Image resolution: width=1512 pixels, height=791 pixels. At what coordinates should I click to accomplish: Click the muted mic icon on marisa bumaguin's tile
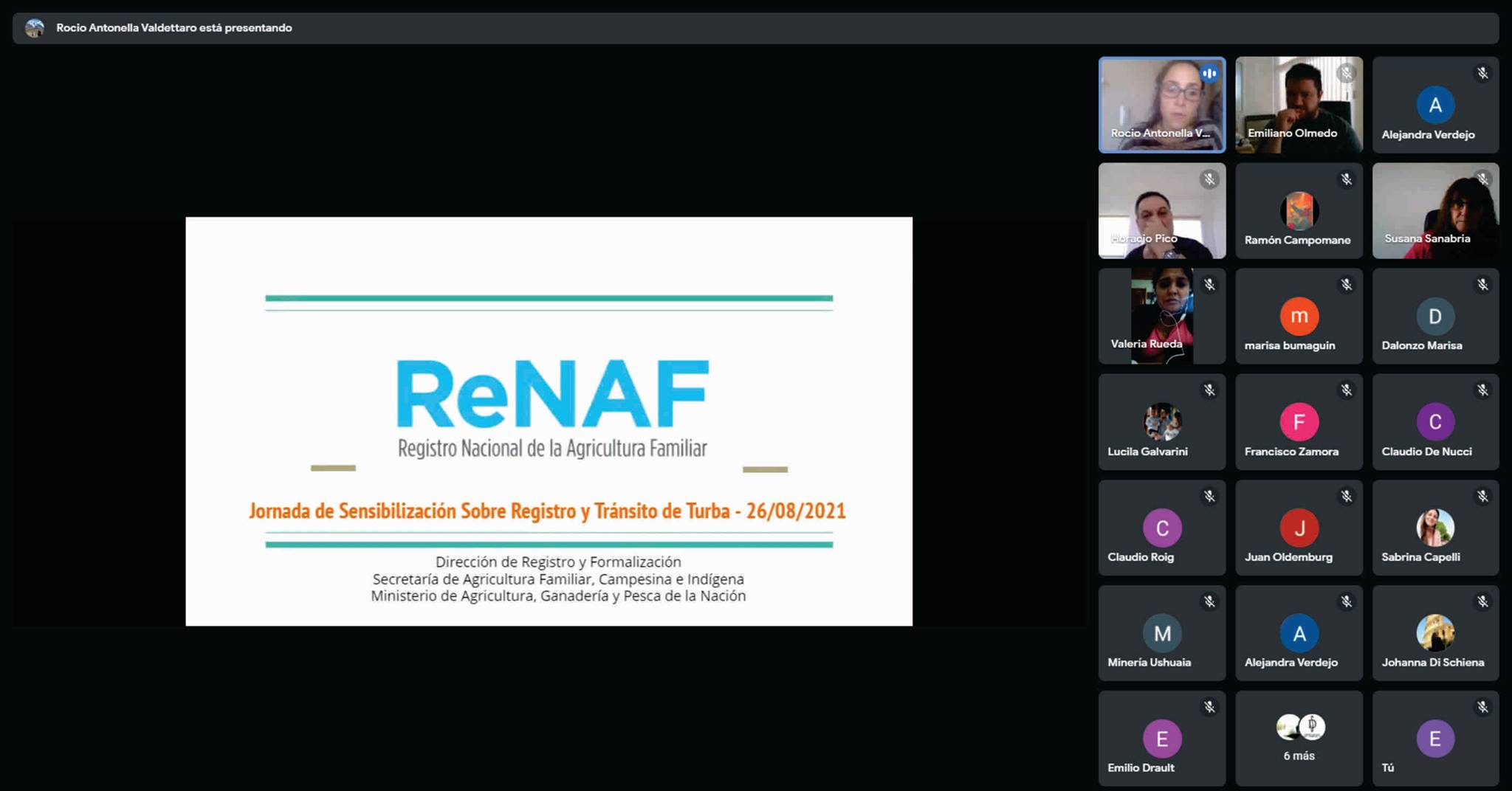tap(1347, 285)
